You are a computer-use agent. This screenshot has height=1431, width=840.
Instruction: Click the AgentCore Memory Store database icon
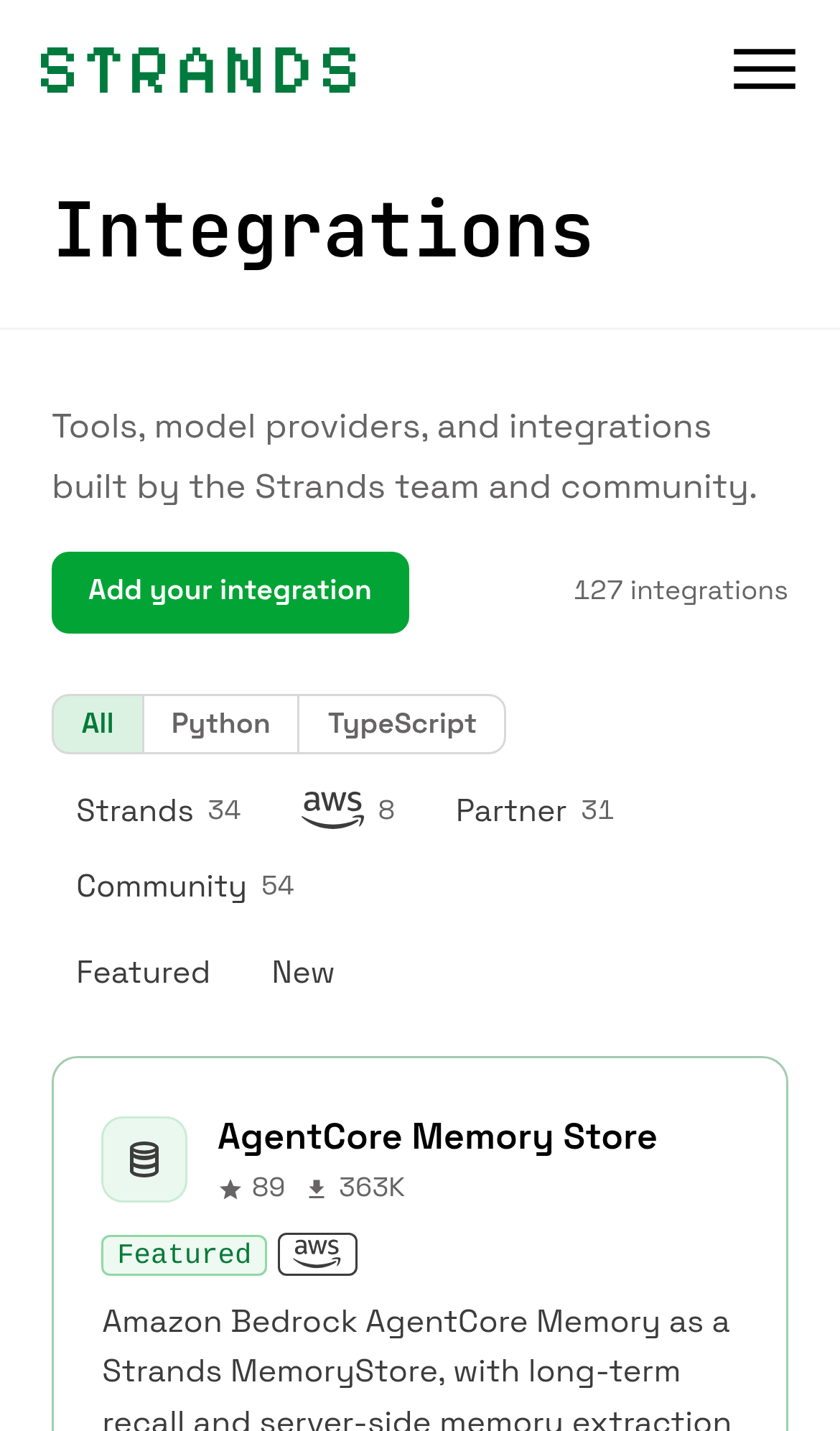click(144, 1159)
